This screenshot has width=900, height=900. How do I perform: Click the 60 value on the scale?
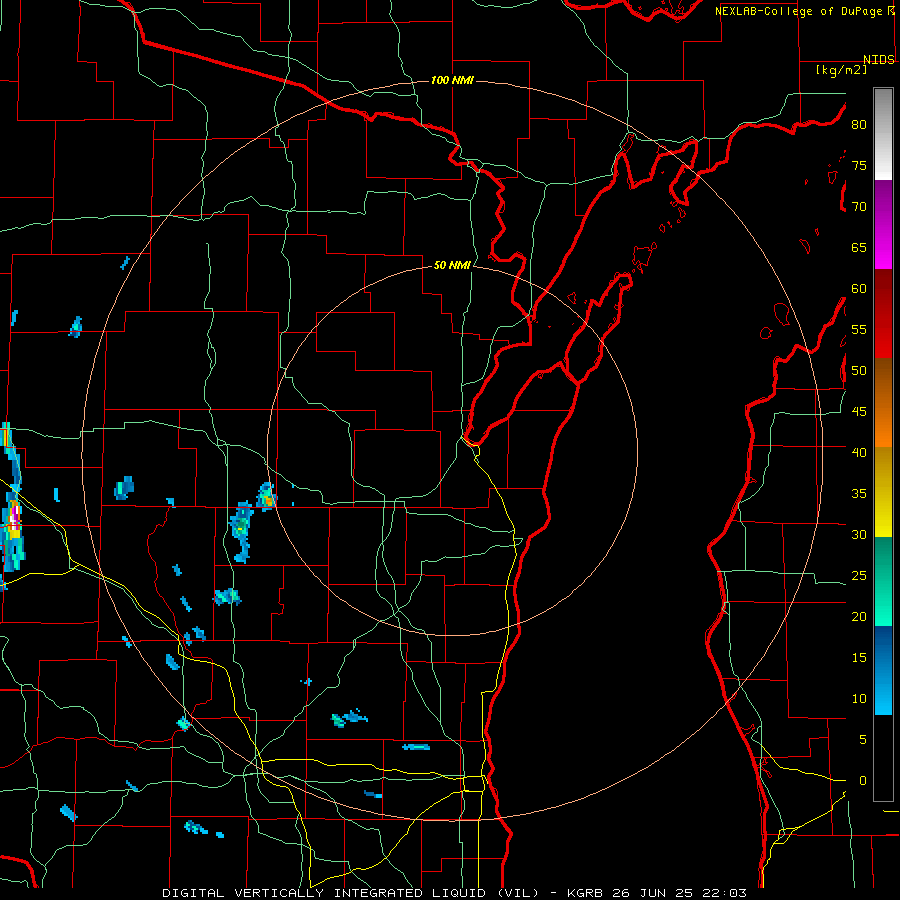point(859,289)
